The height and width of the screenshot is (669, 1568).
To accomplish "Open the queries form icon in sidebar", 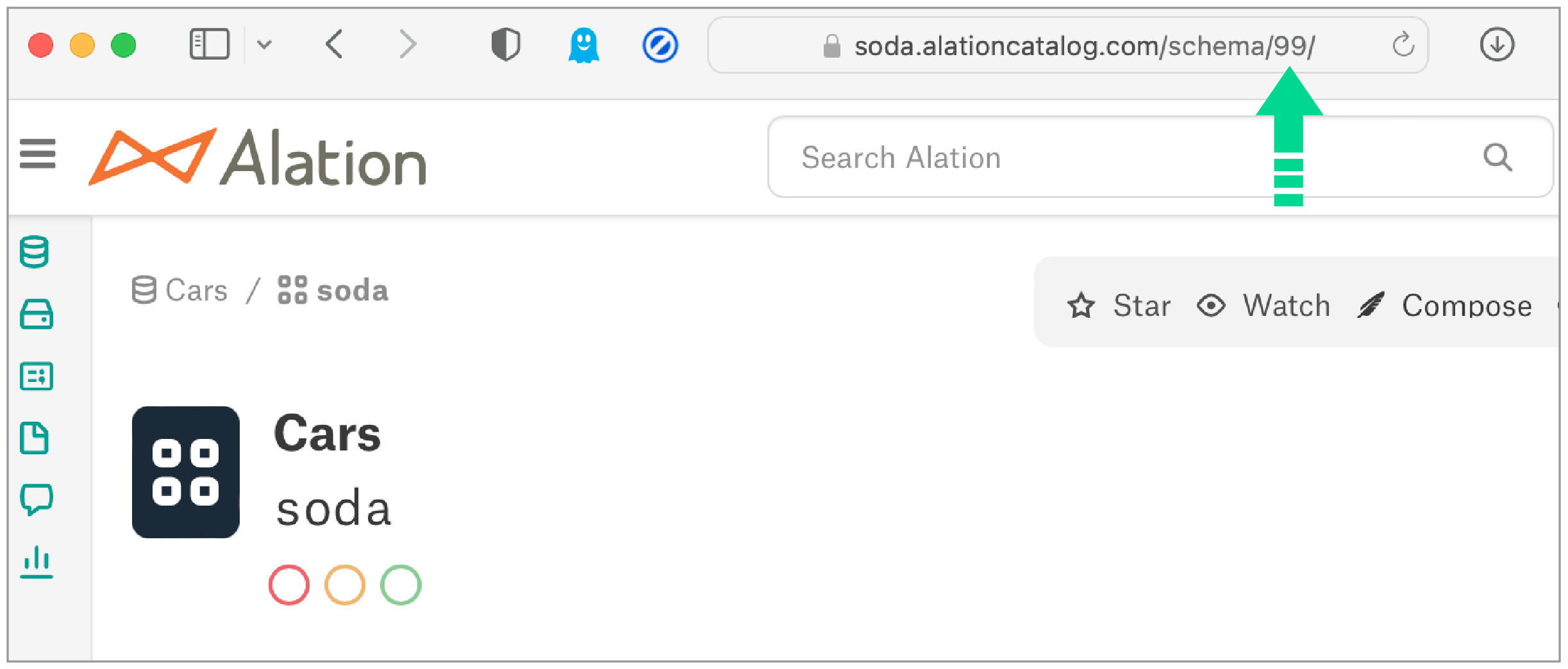I will (x=37, y=376).
